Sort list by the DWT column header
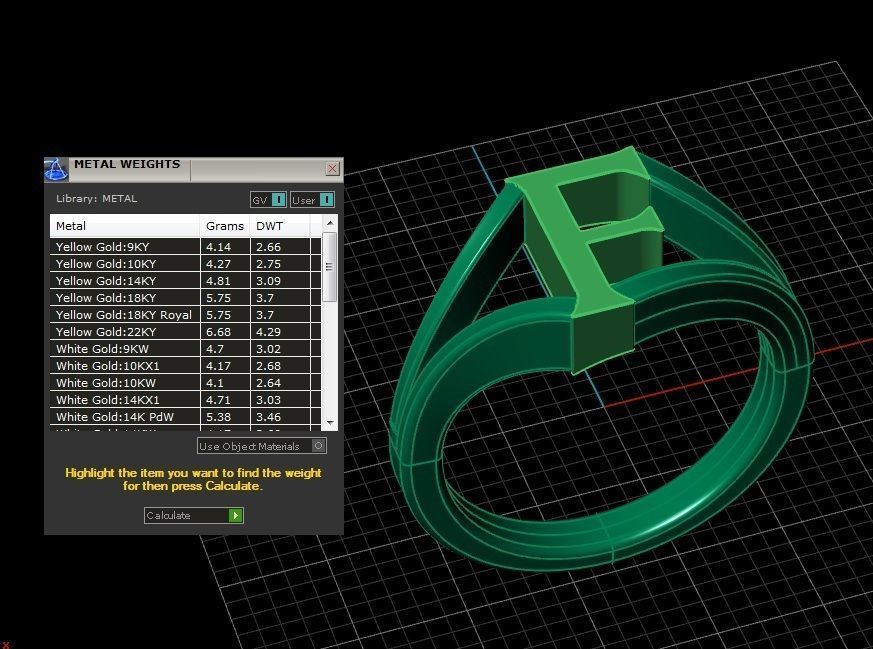This screenshot has width=873, height=649. (268, 226)
